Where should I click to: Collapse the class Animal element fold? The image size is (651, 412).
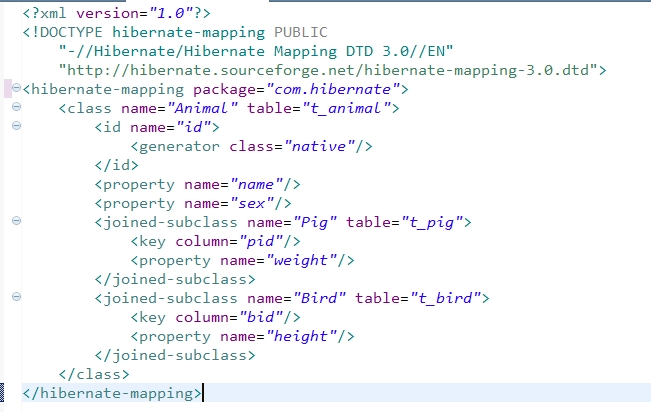tap(16, 107)
